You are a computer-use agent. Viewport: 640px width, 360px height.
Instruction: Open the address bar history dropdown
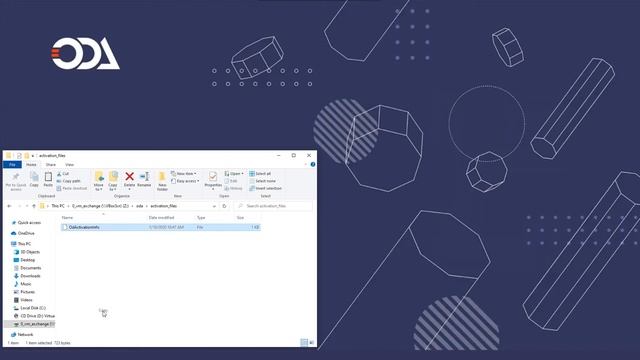point(214,206)
